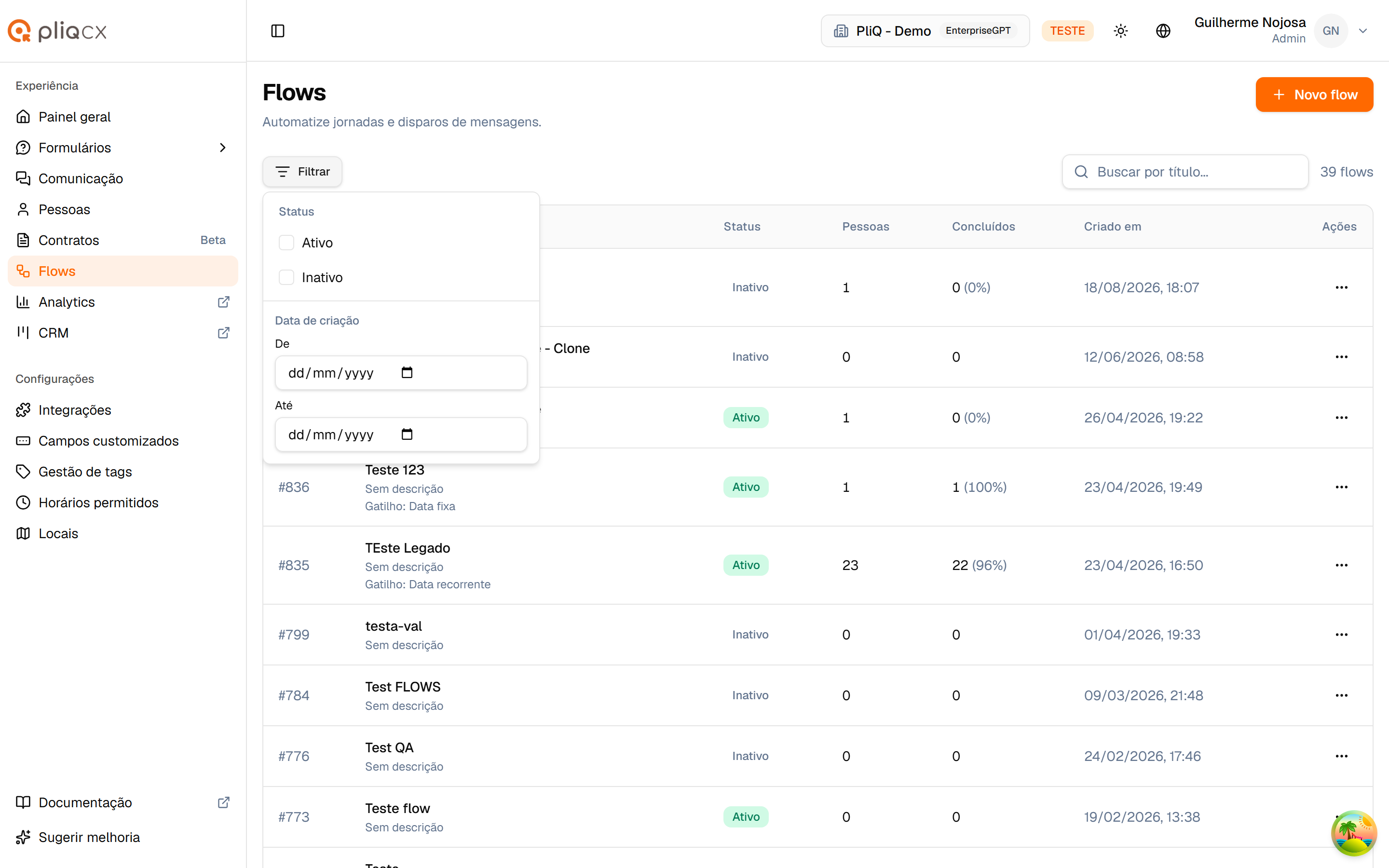Open calendar picker in the Até date field
Viewport: 1389px width, 868px height.
coord(407,434)
